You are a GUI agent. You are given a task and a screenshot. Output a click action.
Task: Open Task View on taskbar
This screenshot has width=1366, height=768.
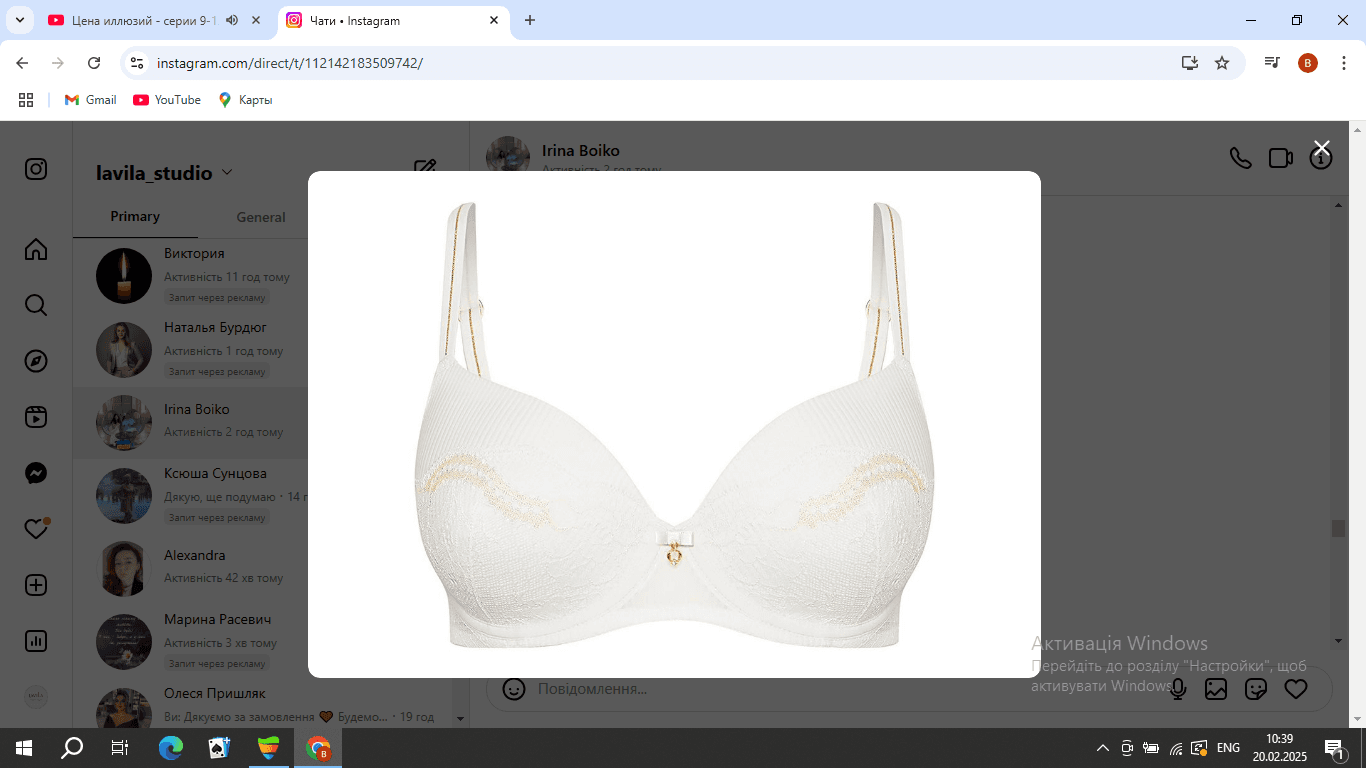120,747
